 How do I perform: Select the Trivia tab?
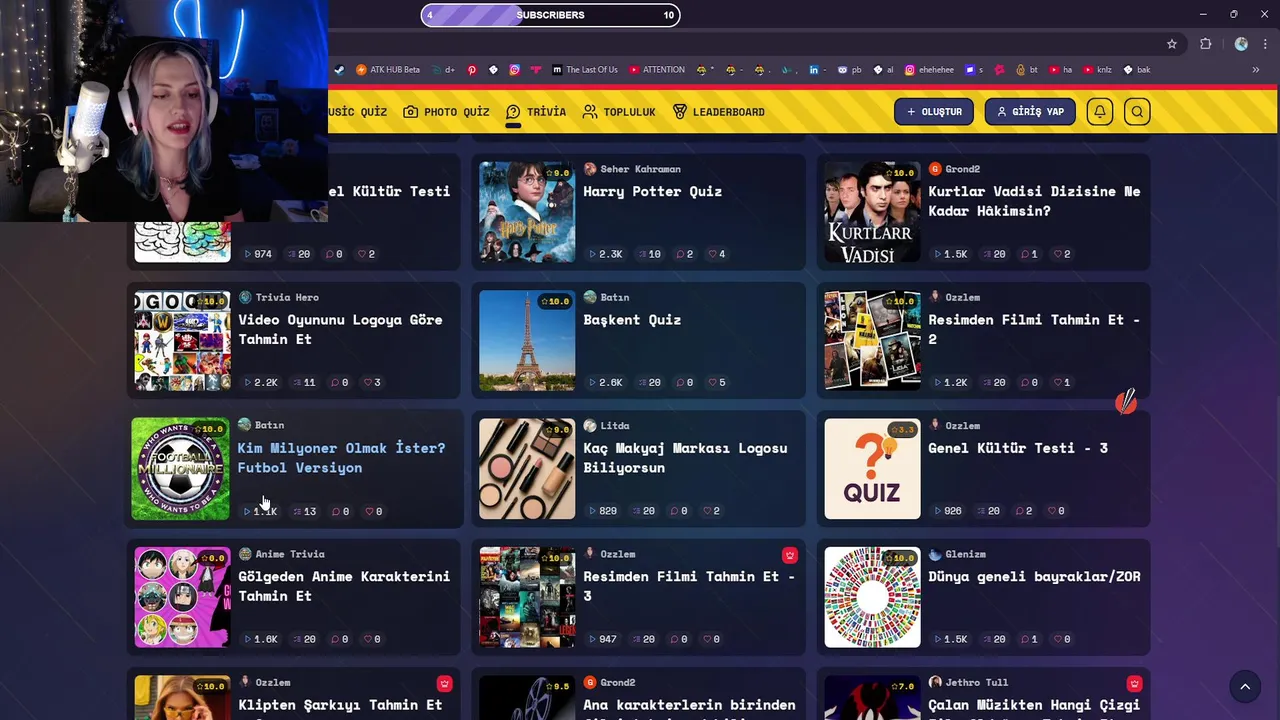536,112
